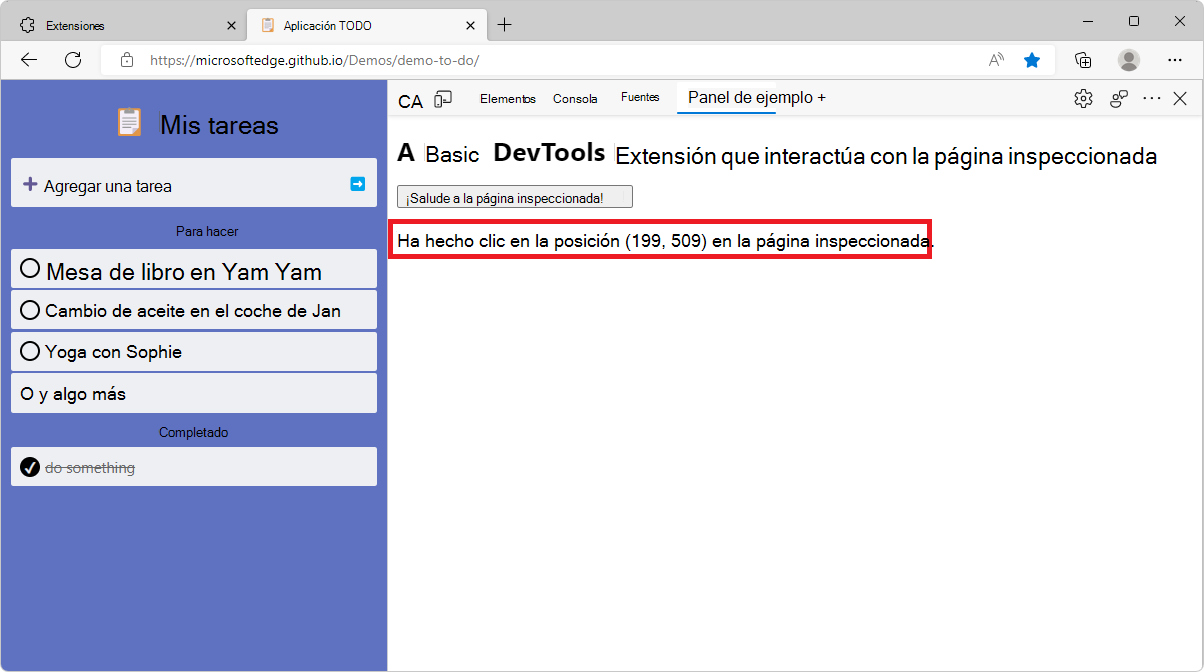Click the site information lock icon
This screenshot has width=1204, height=672.
pyautogui.click(x=127, y=60)
